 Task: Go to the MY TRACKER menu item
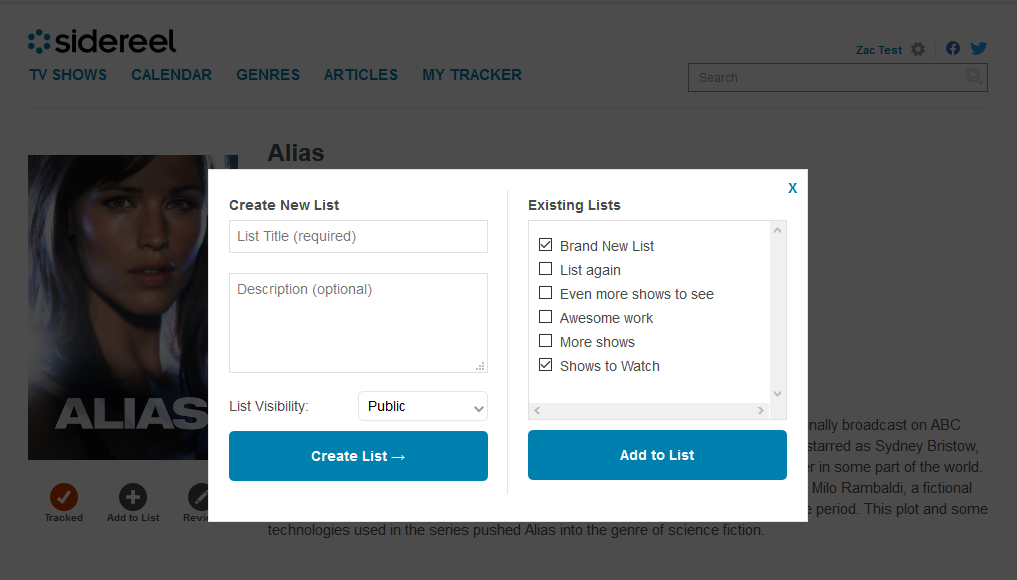click(x=472, y=75)
